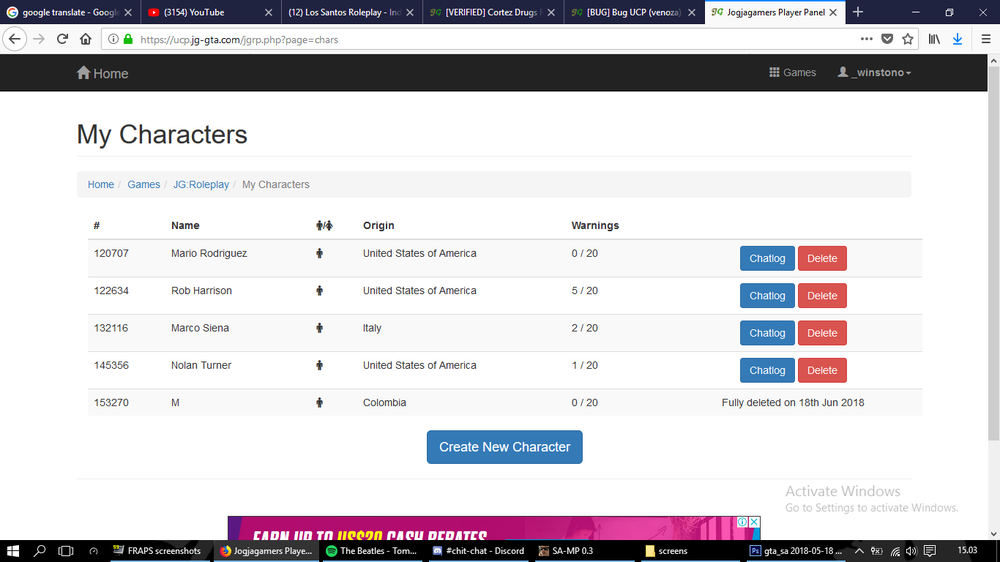Image resolution: width=1000 pixels, height=562 pixels.
Task: Click the browser Forward arrow
Action: [x=39, y=40]
